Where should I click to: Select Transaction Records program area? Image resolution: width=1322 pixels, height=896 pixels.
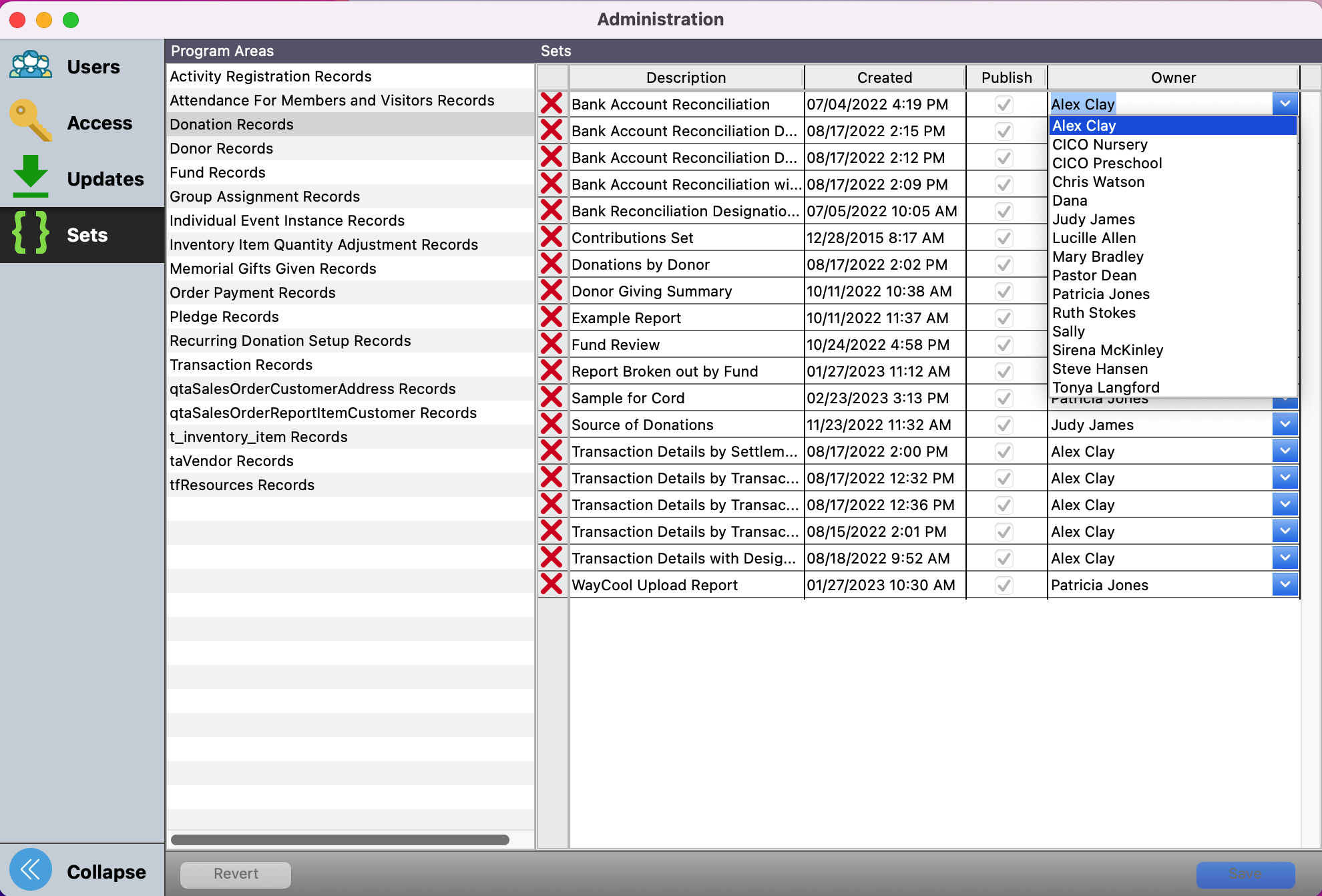241,365
